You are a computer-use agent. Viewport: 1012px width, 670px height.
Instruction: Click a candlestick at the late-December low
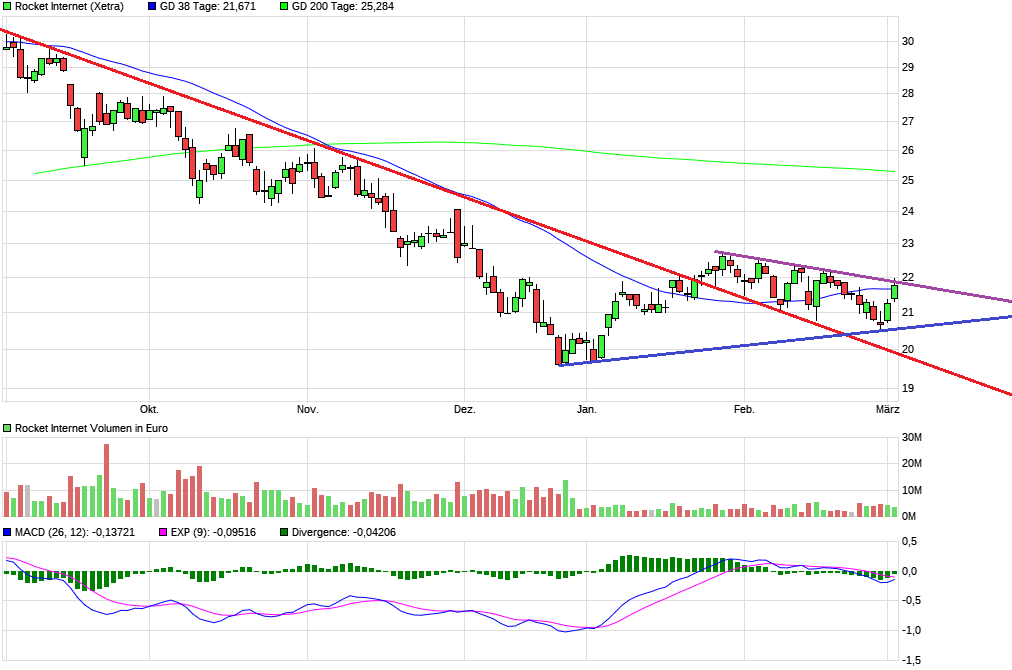tap(560, 352)
